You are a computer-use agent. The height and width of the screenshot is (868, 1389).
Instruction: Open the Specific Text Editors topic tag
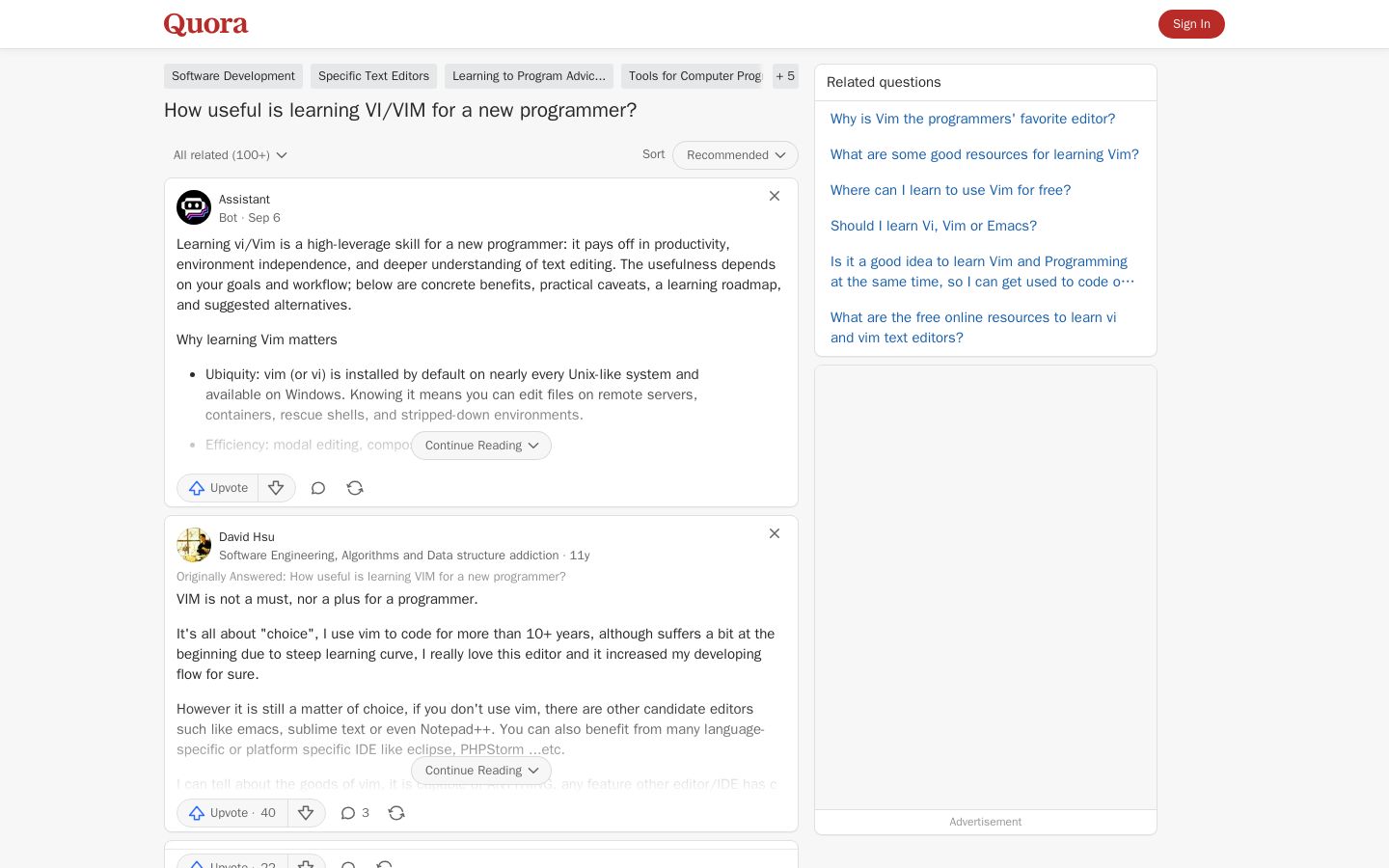(373, 76)
